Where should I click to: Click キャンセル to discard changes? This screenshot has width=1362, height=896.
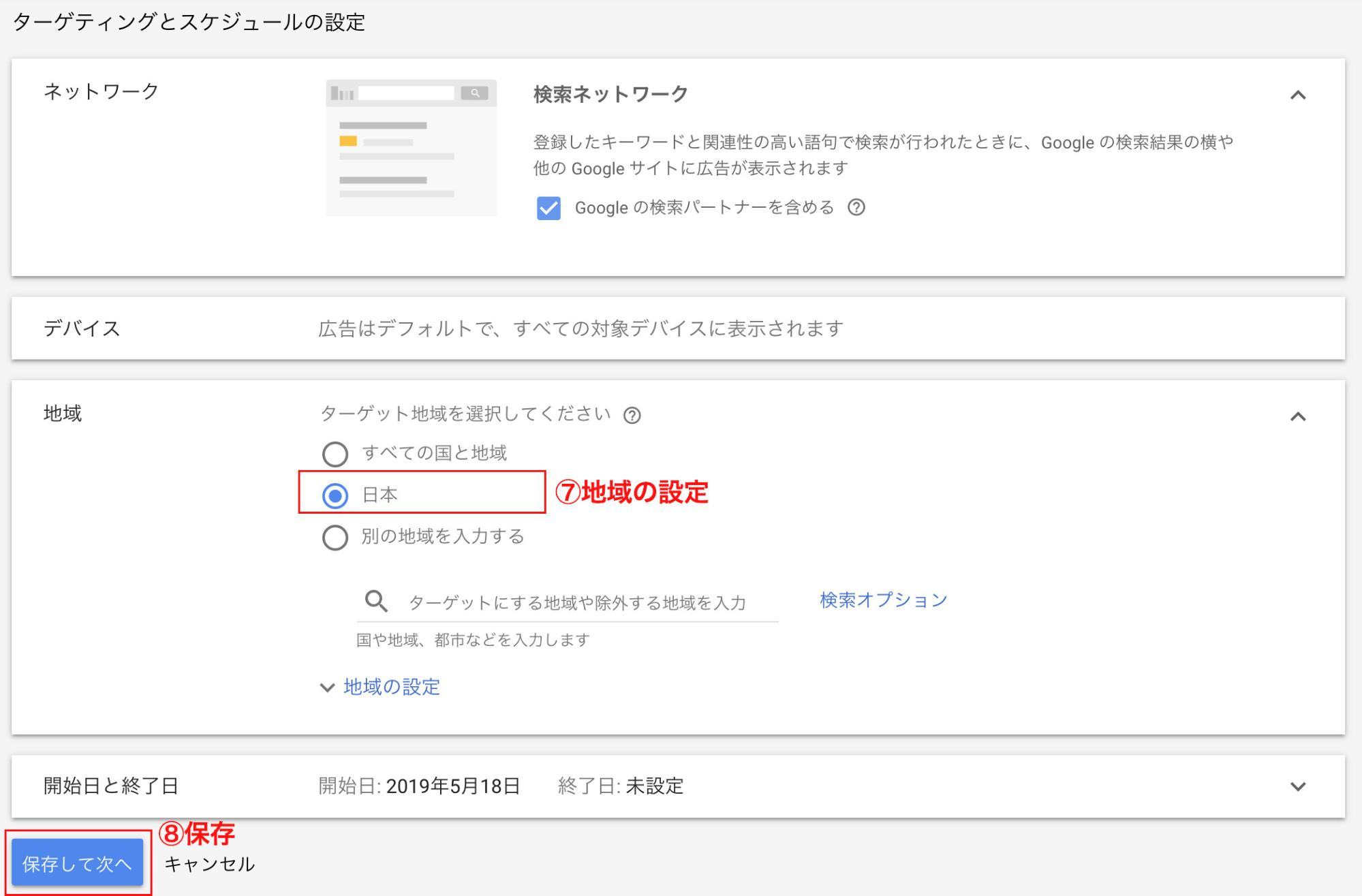(x=208, y=863)
